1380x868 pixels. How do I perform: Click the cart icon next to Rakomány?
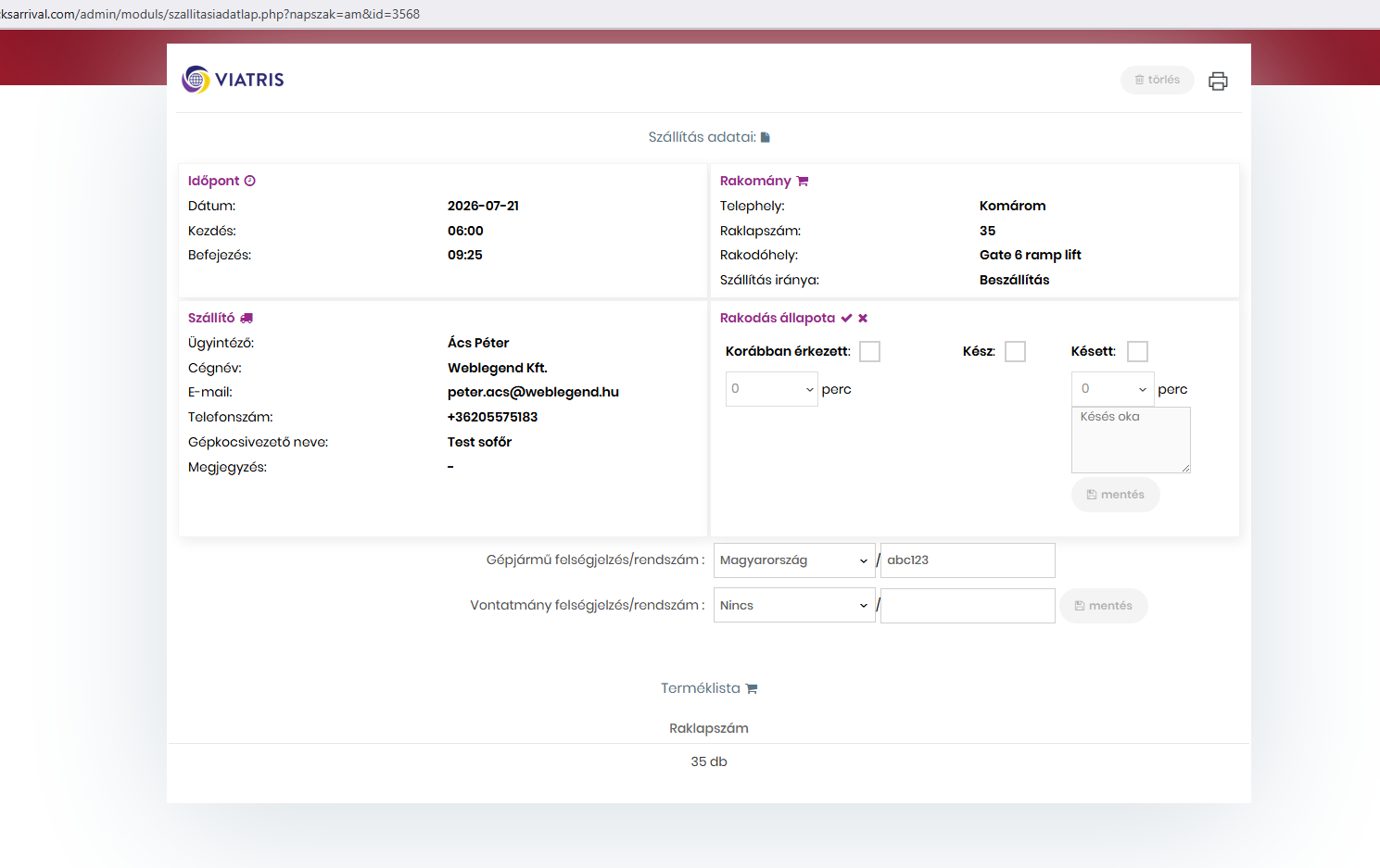(x=803, y=181)
